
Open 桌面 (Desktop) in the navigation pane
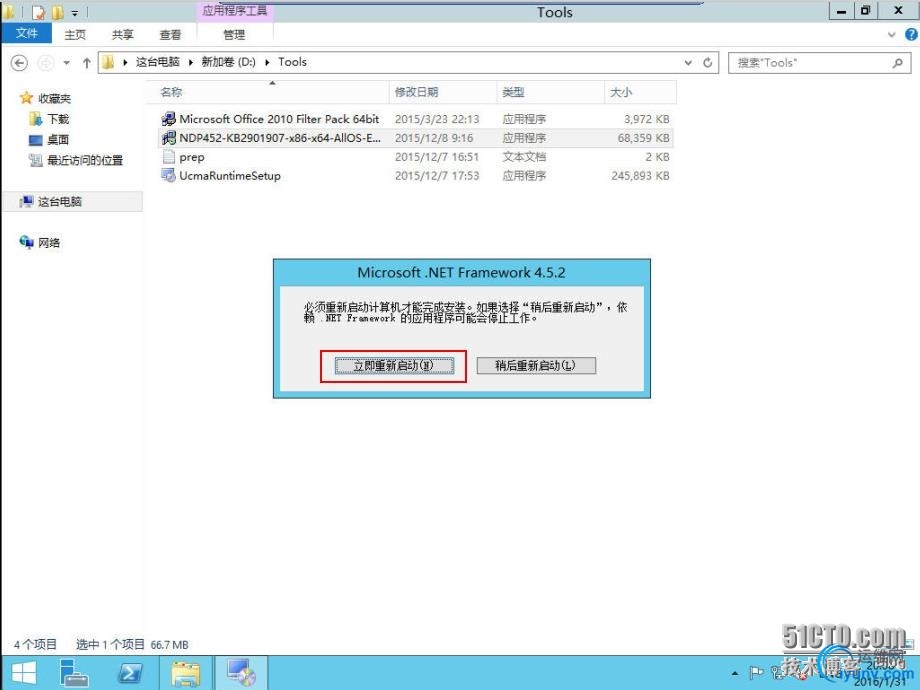pyautogui.click(x=58, y=140)
